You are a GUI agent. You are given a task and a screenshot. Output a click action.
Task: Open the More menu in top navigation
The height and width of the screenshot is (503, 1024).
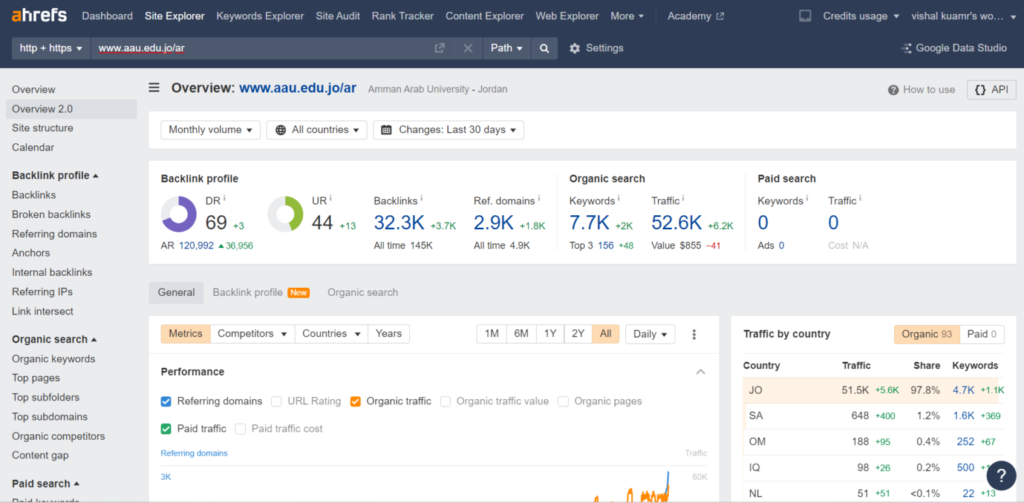click(627, 16)
